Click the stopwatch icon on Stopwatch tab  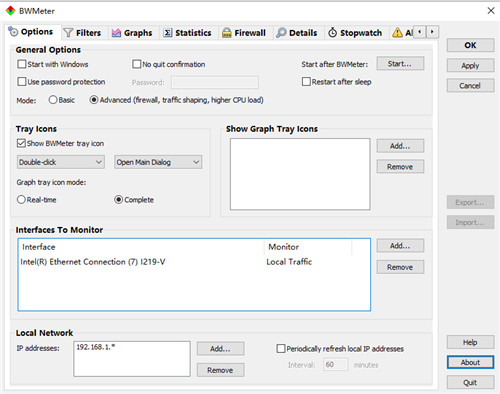332,33
